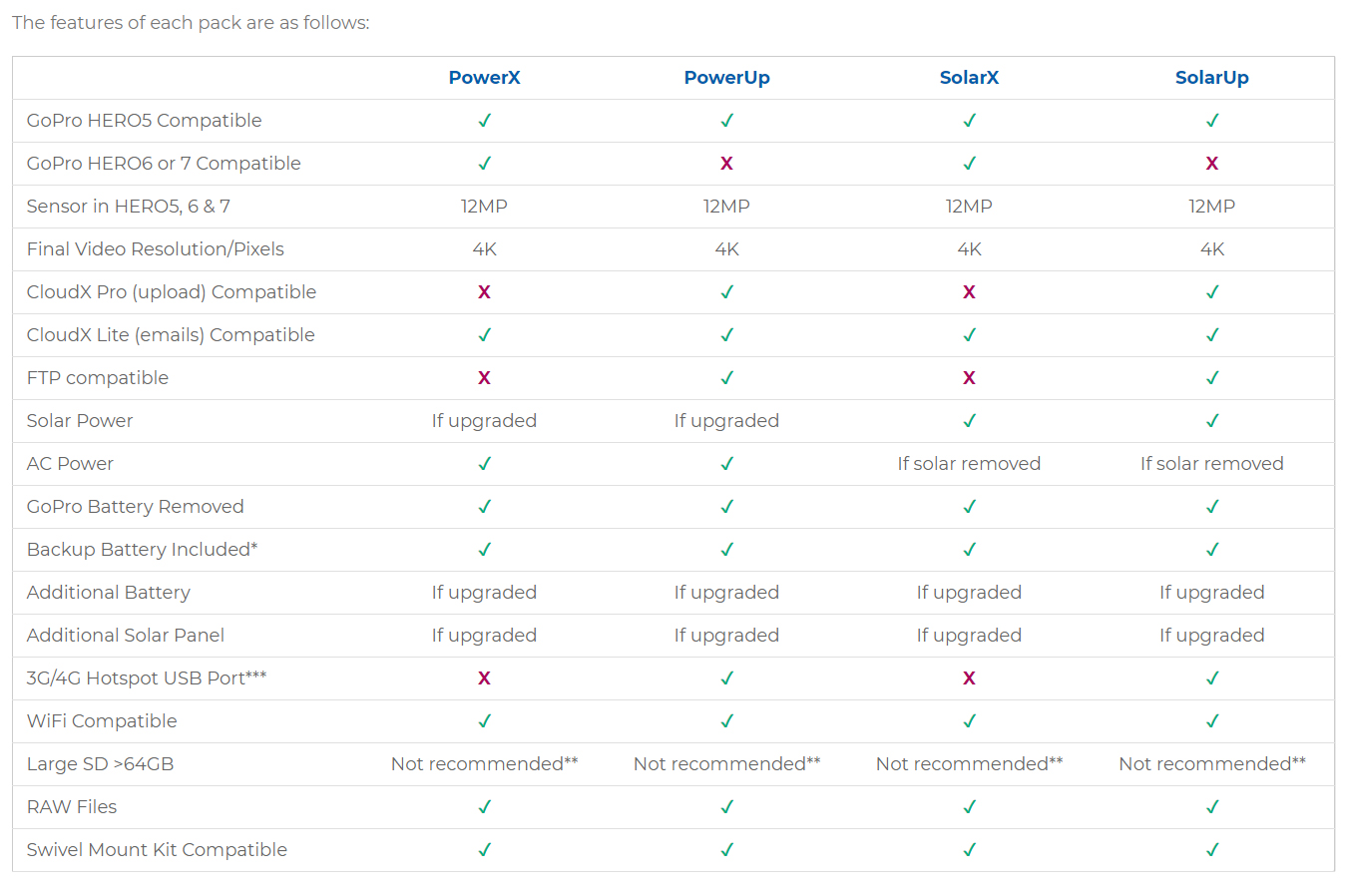The width and height of the screenshot is (1347, 896).
Task: Click SolarX checkmark in Solar Power row
Action: coord(969,421)
